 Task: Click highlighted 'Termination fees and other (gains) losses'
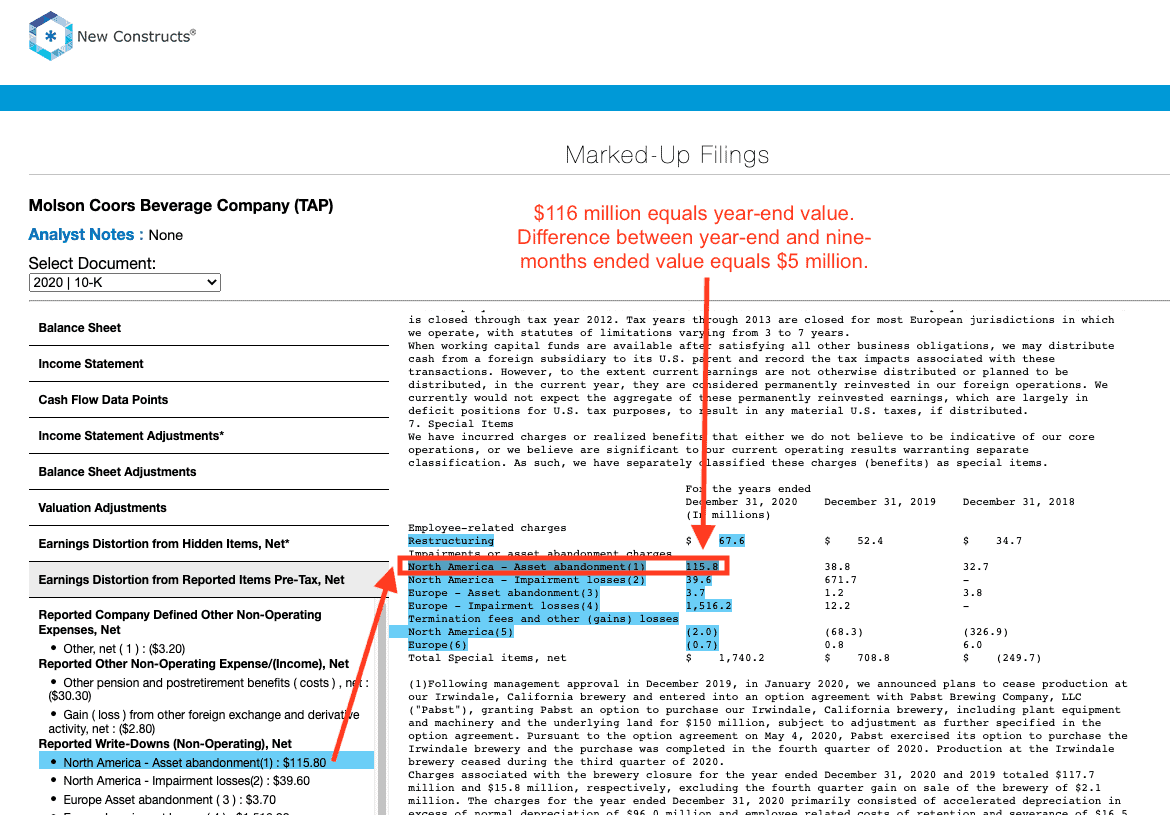click(x=543, y=619)
